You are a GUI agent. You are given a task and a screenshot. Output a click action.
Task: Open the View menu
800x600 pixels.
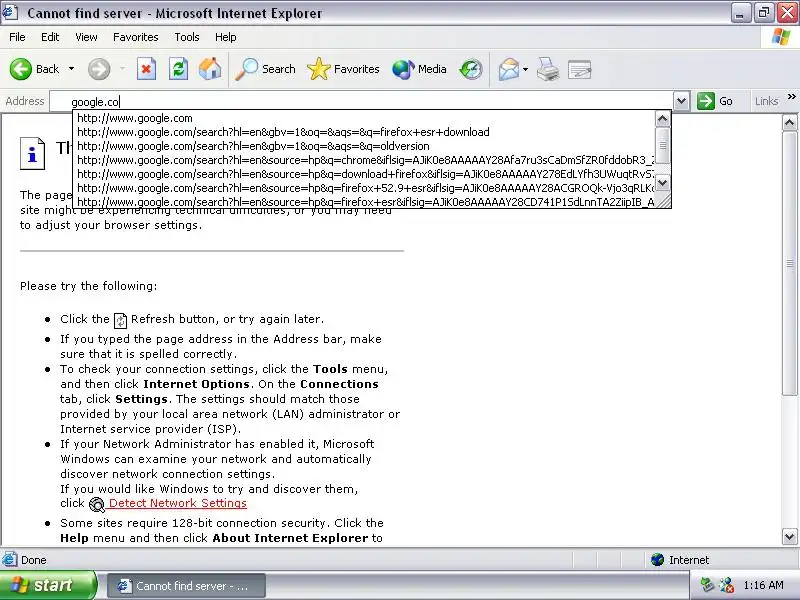click(x=86, y=37)
